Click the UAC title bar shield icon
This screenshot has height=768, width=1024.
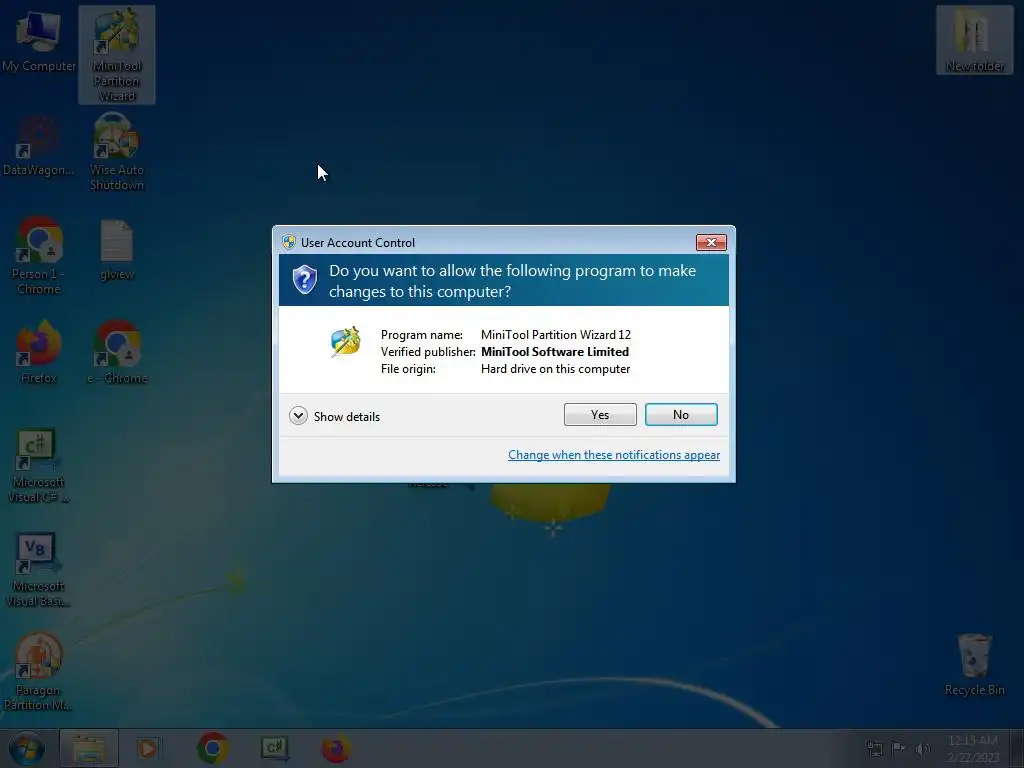pos(289,242)
